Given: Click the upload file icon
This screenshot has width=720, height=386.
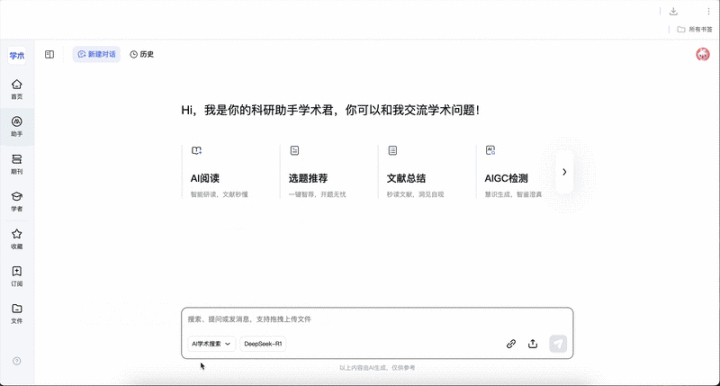Looking at the screenshot, I should tap(533, 344).
